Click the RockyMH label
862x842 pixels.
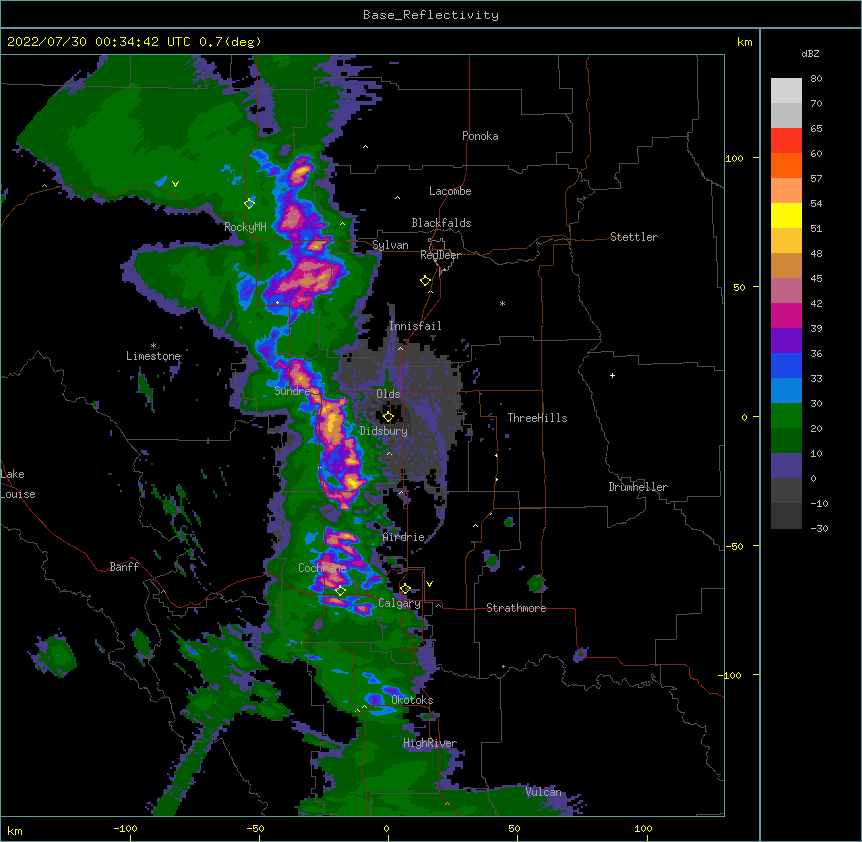pyautogui.click(x=245, y=227)
